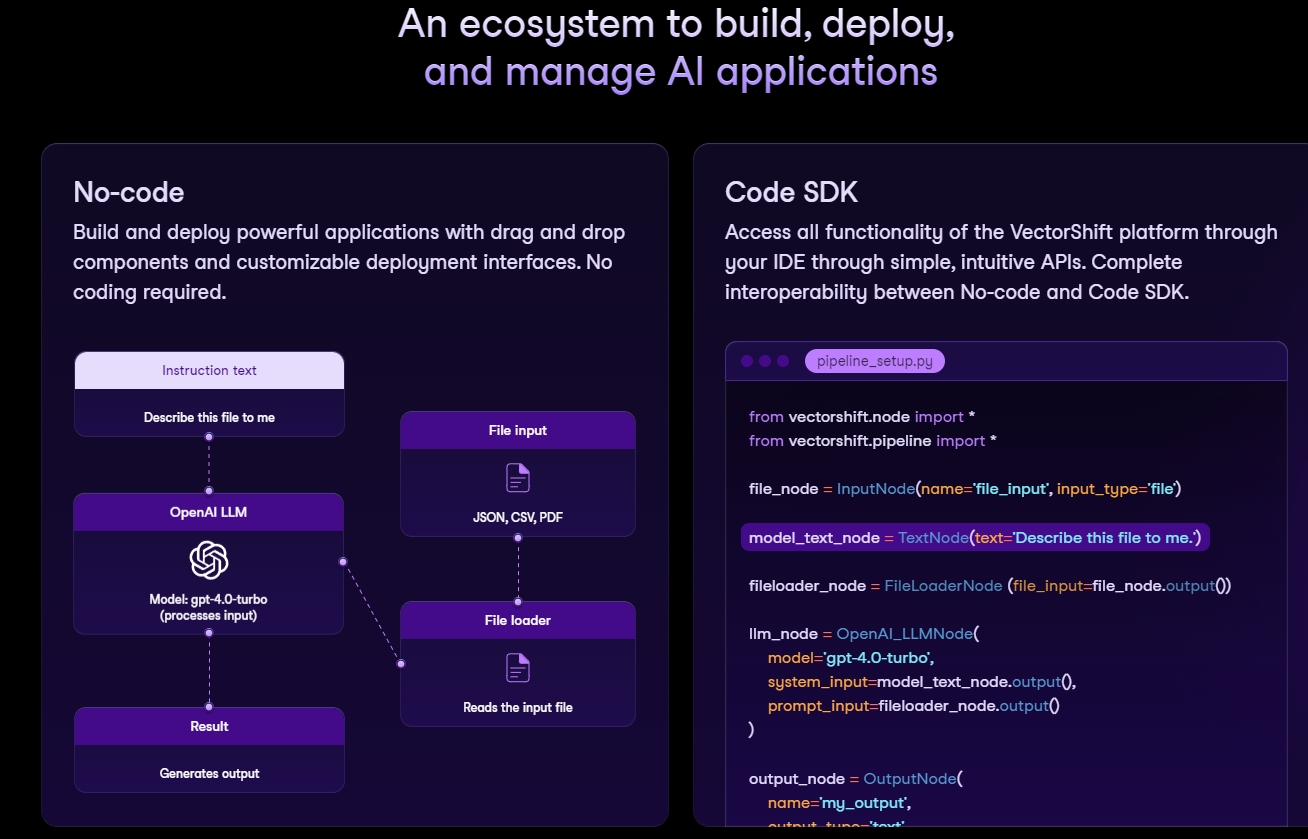The height and width of the screenshot is (839, 1308).
Task: Click the No-code card heading
Action: click(x=129, y=191)
